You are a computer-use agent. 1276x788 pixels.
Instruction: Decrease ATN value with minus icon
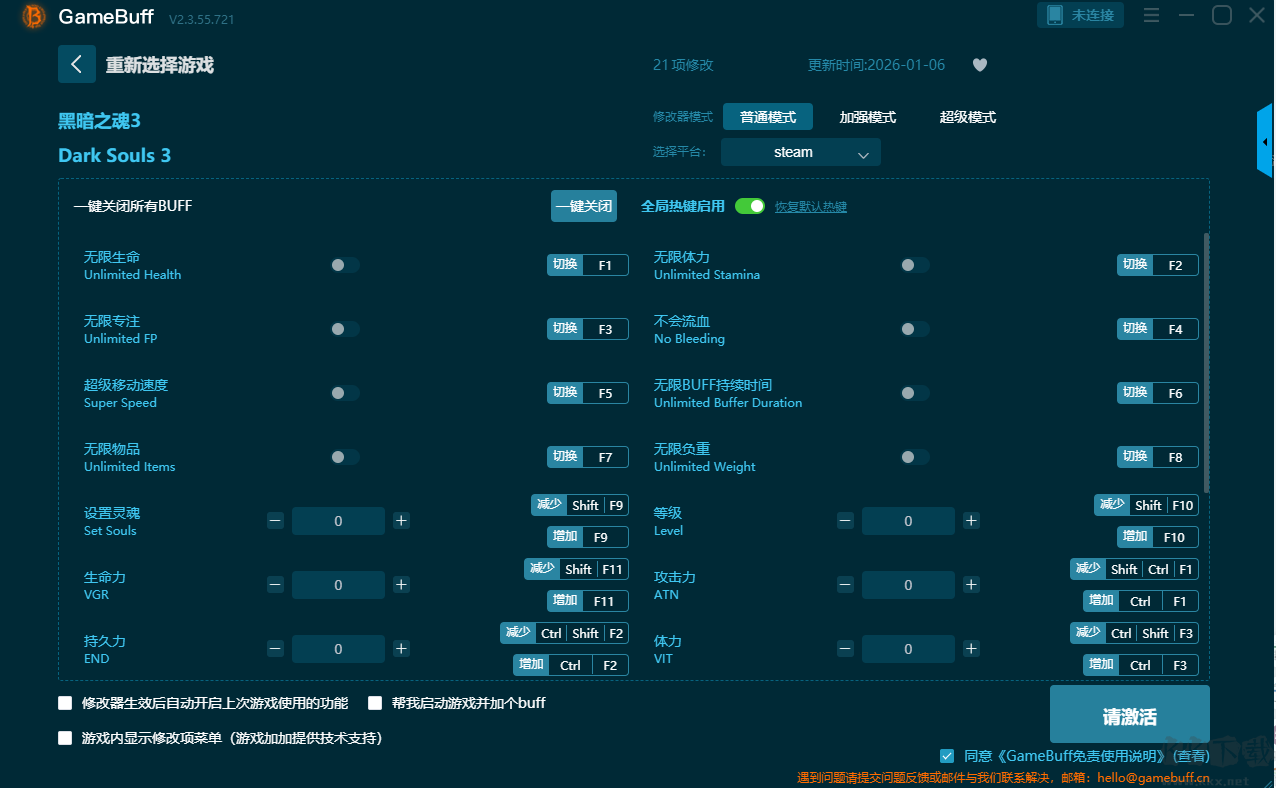845,585
